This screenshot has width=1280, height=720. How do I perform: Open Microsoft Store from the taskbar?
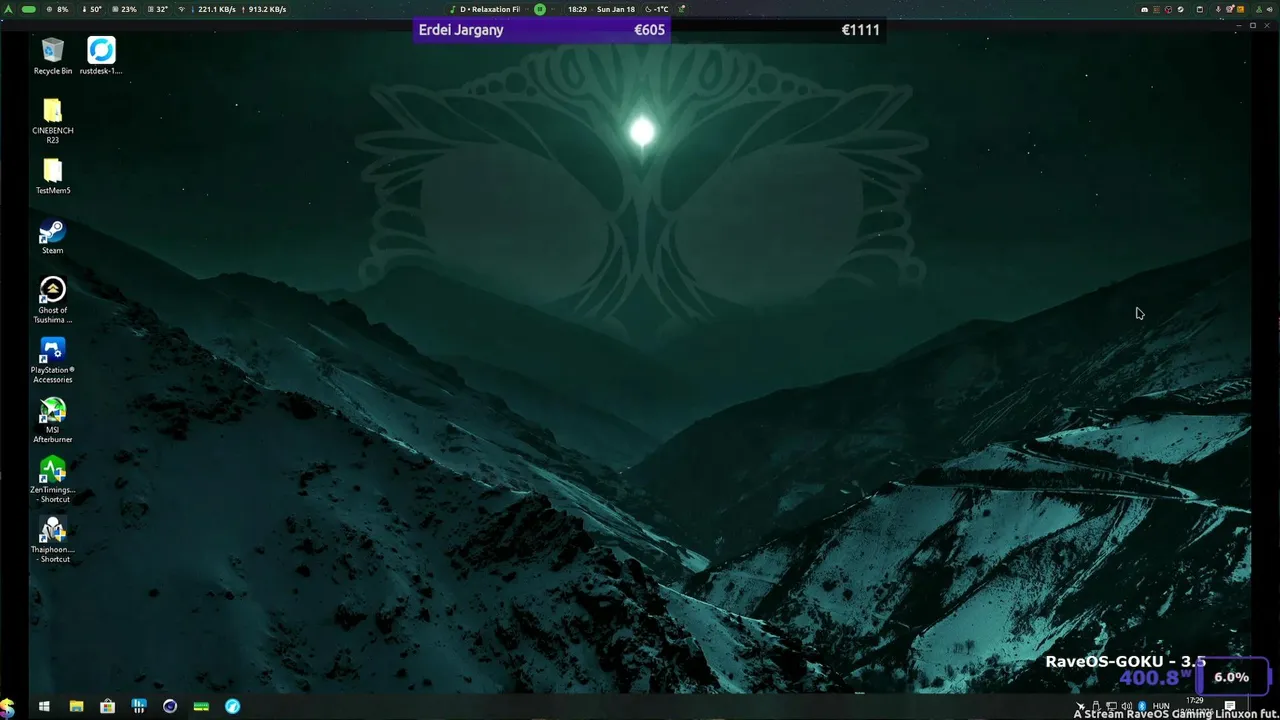point(107,707)
